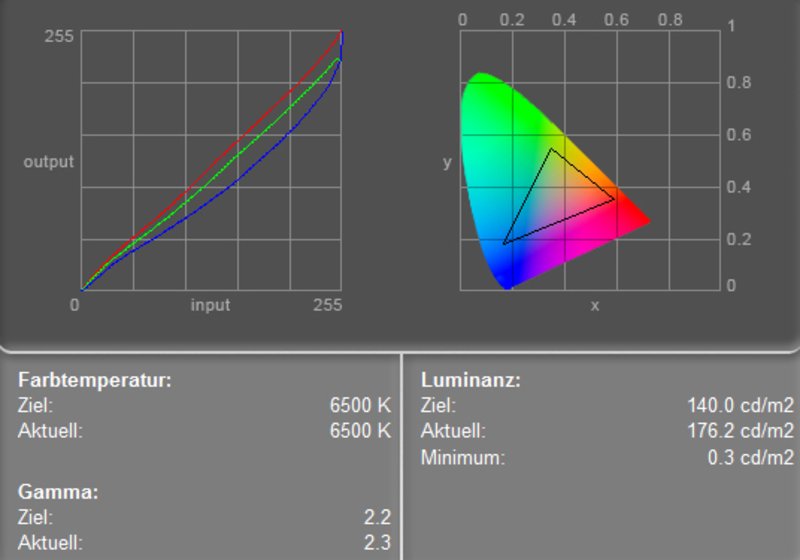Click the Farbtemperatur heading

[95, 380]
